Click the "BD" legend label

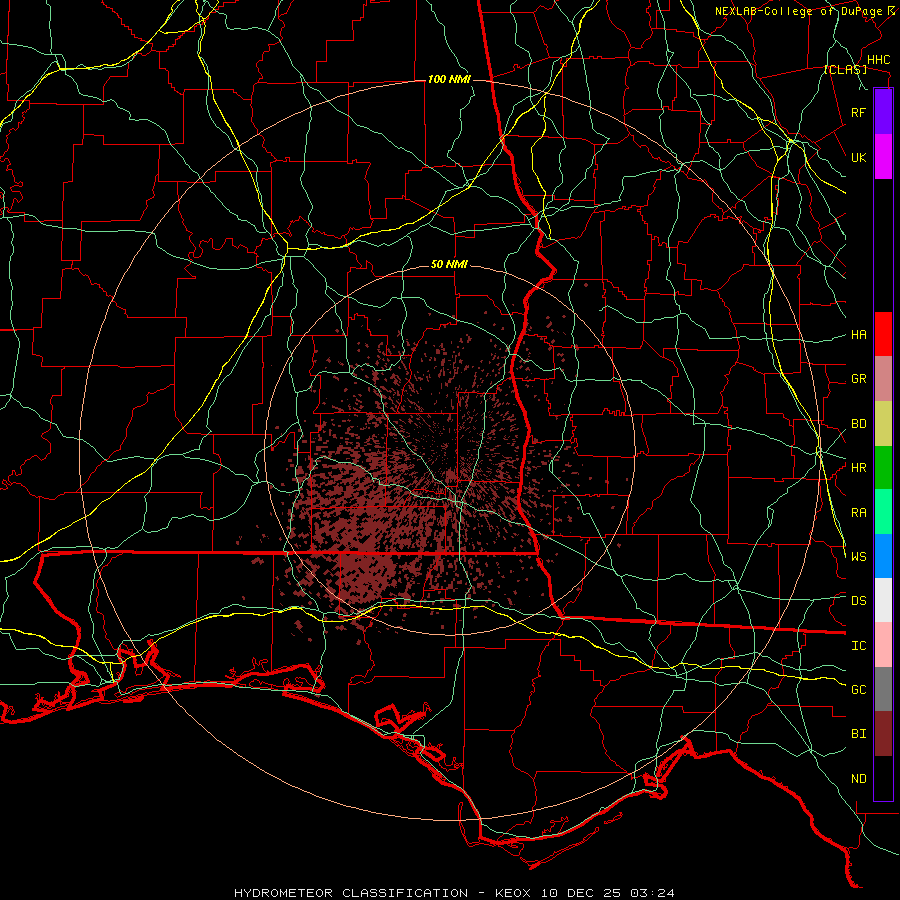858,424
